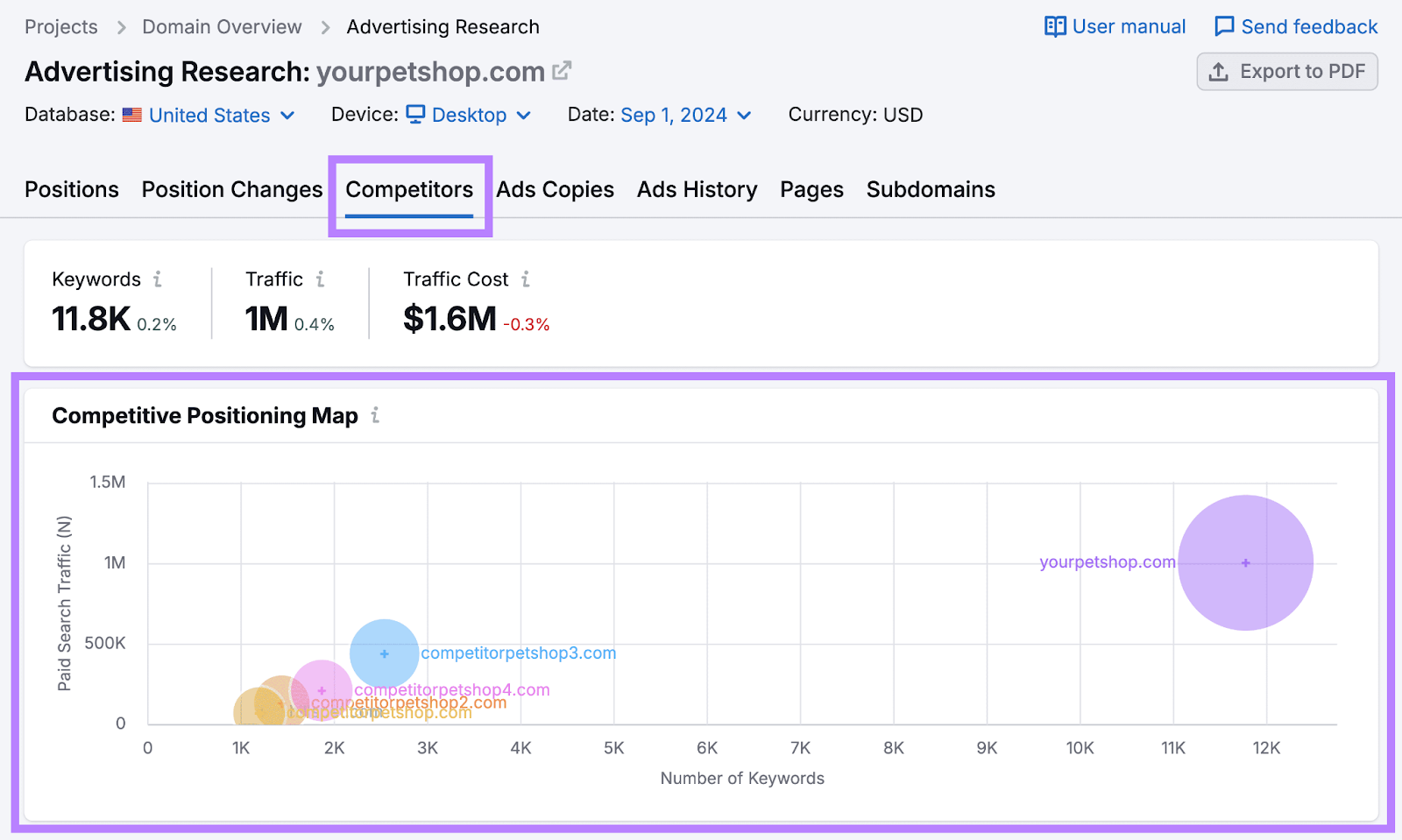1402x840 pixels.
Task: Navigate to the Projects breadcrumb link
Action: click(x=60, y=26)
